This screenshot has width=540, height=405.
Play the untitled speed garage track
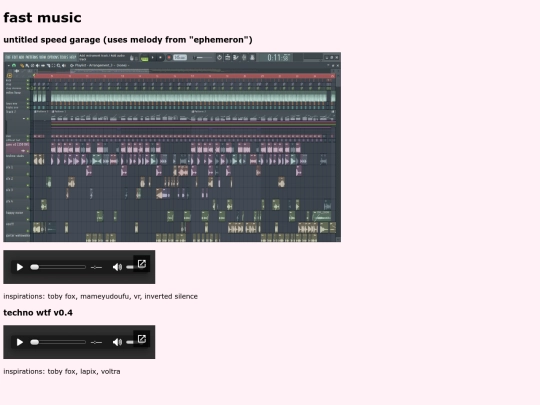tap(20, 267)
